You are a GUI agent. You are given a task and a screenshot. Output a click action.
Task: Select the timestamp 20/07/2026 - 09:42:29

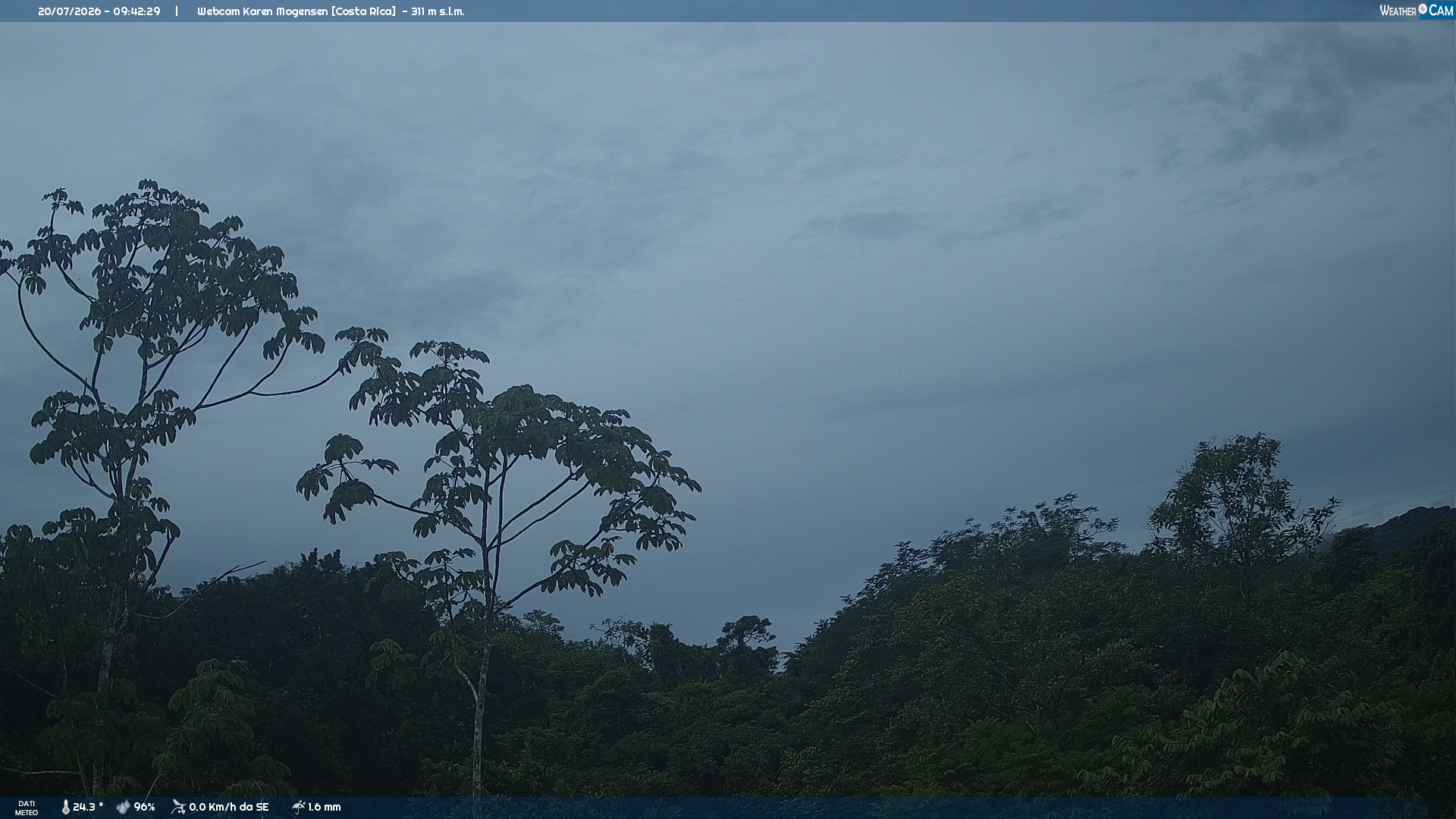[x=99, y=11]
